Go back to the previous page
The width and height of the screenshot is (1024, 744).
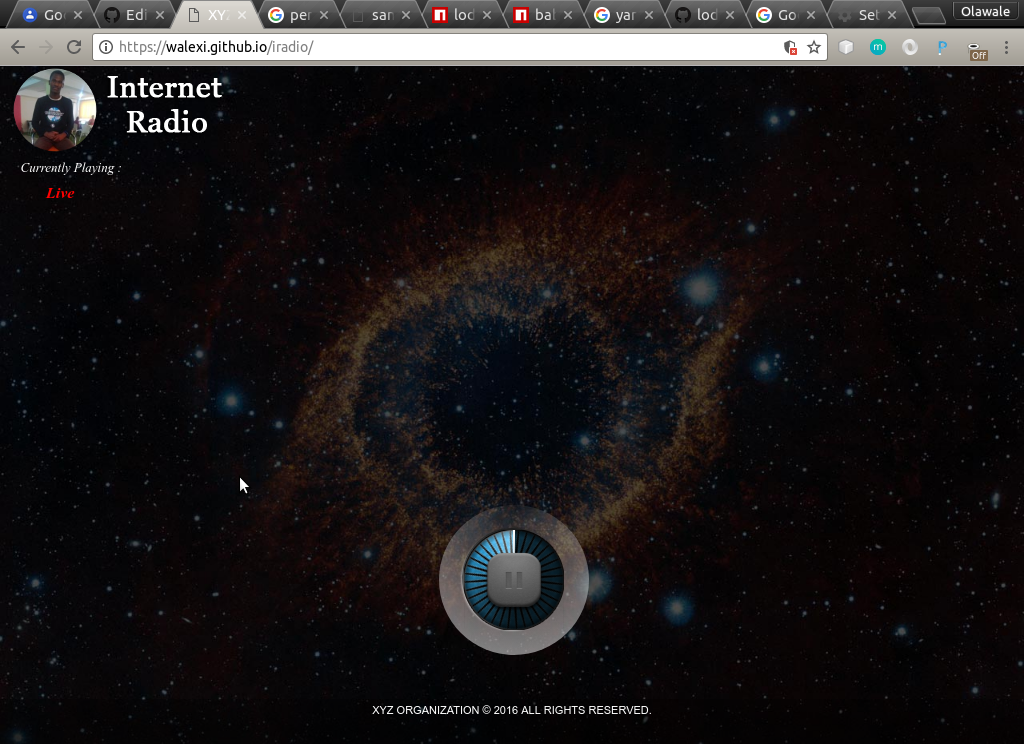coord(18,47)
